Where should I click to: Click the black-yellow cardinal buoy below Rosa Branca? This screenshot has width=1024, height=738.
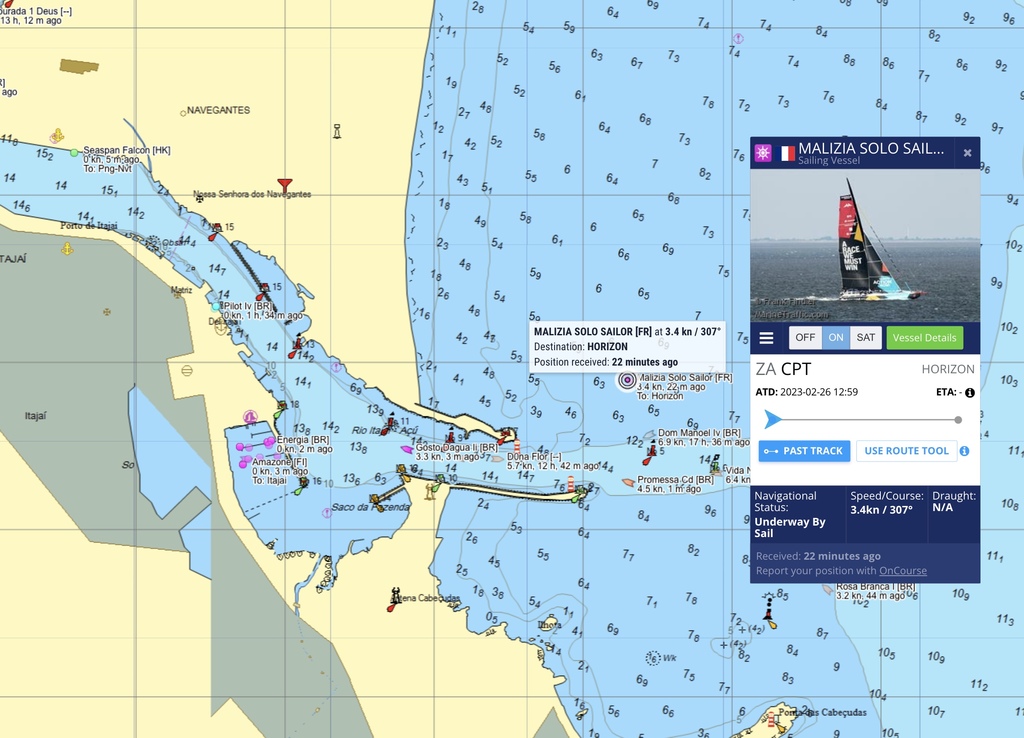[769, 610]
